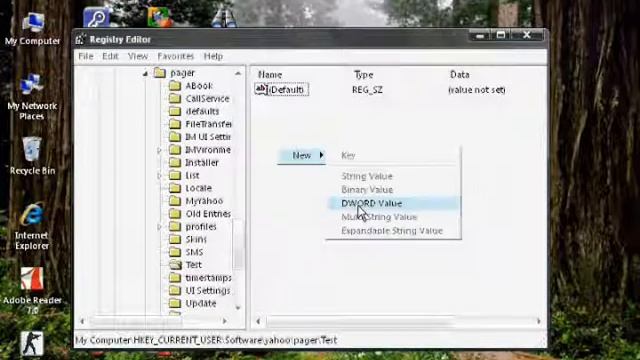
Task: Select the (Default) value name
Action: click(x=288, y=90)
